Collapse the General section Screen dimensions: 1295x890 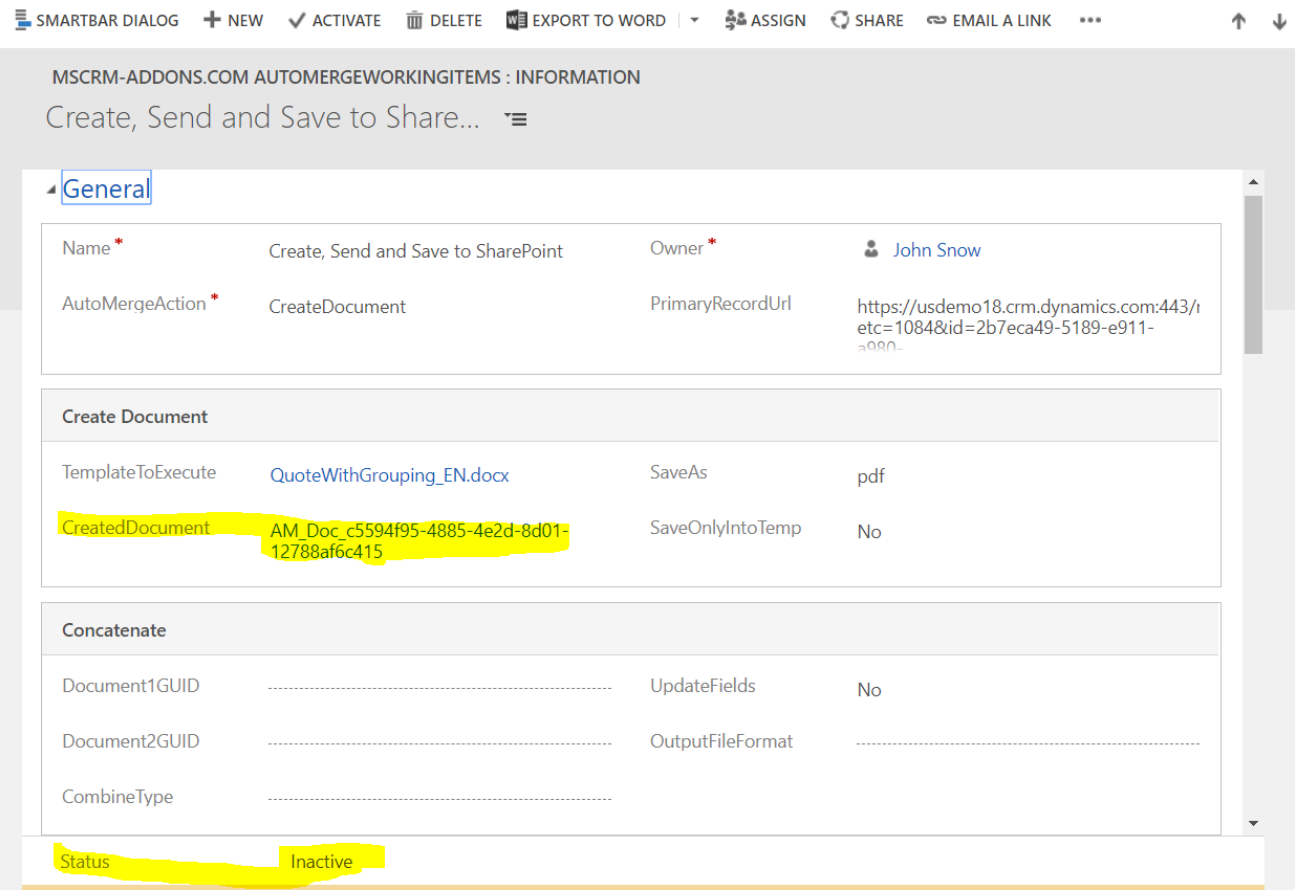(x=51, y=191)
